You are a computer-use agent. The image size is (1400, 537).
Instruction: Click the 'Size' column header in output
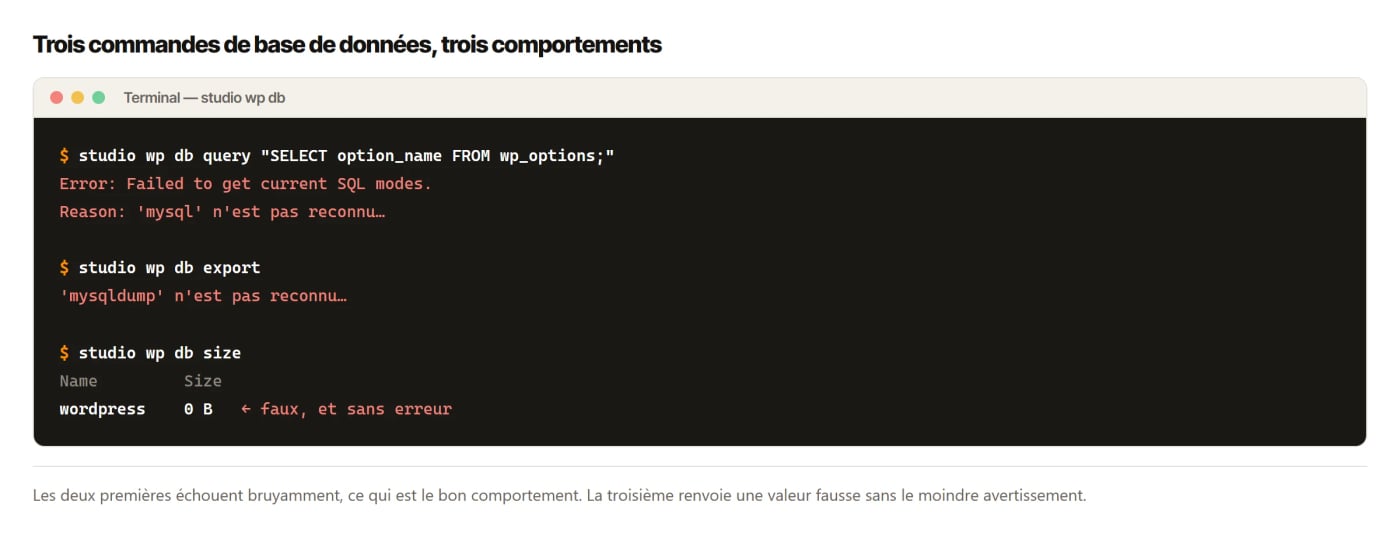coord(203,381)
